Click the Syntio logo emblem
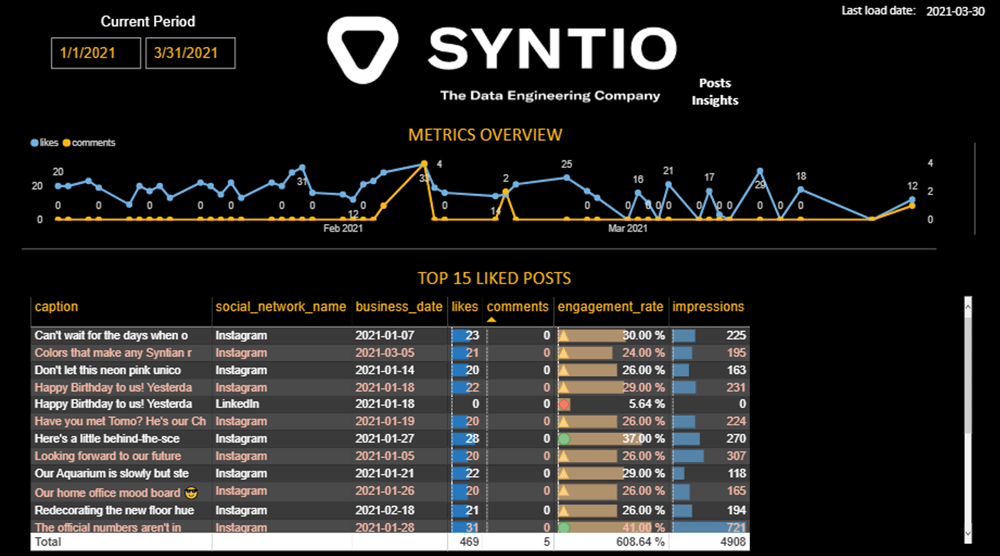 click(363, 49)
